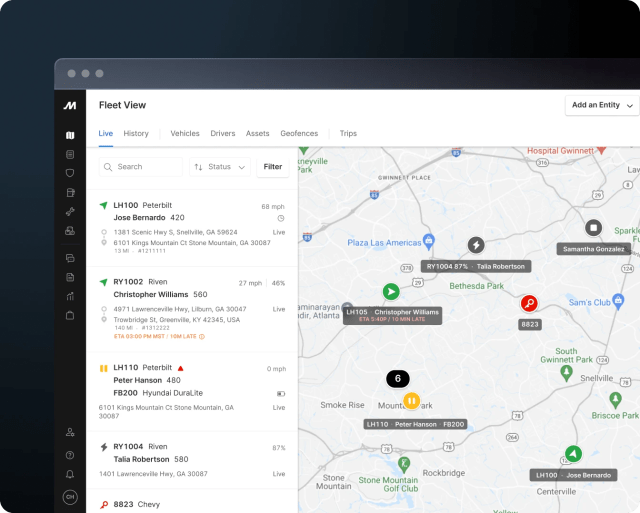The width and height of the screenshot is (640, 513).
Task: Select the LH100 Jose Bernardo vehicle entry
Action: click(x=192, y=223)
